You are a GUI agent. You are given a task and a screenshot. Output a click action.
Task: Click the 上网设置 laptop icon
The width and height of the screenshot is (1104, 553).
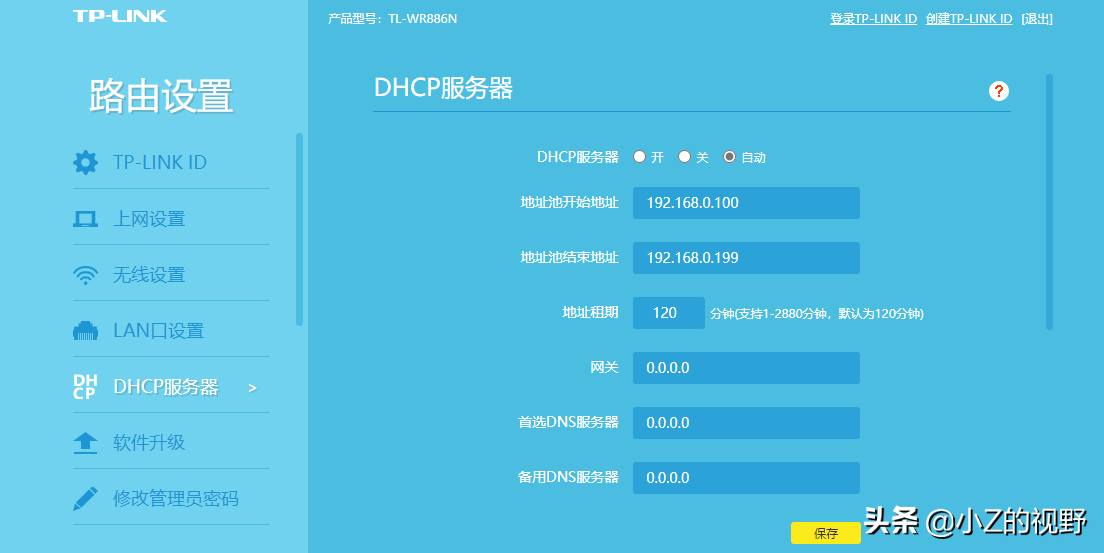86,219
